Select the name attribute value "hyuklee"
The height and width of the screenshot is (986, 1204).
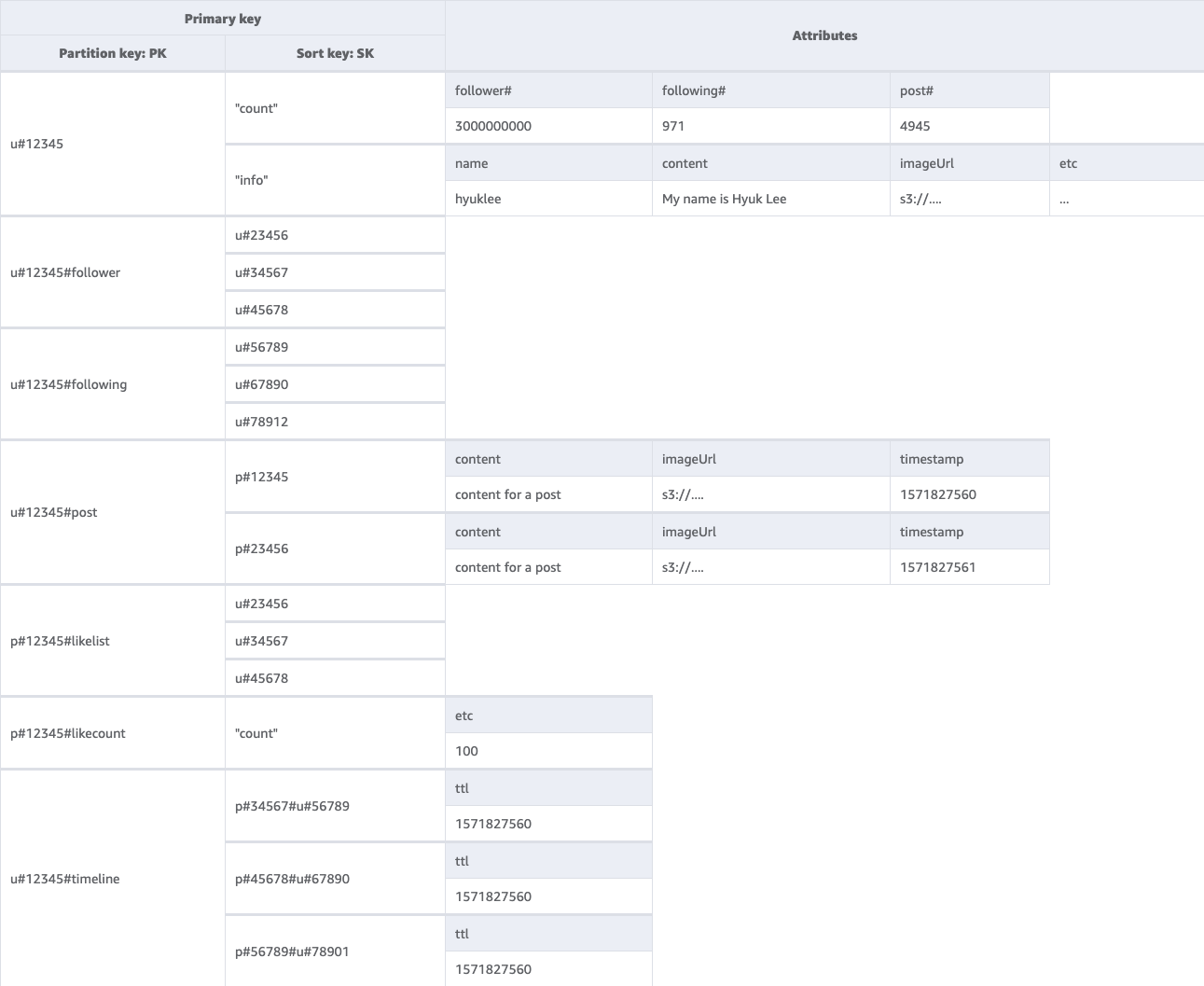(x=477, y=199)
